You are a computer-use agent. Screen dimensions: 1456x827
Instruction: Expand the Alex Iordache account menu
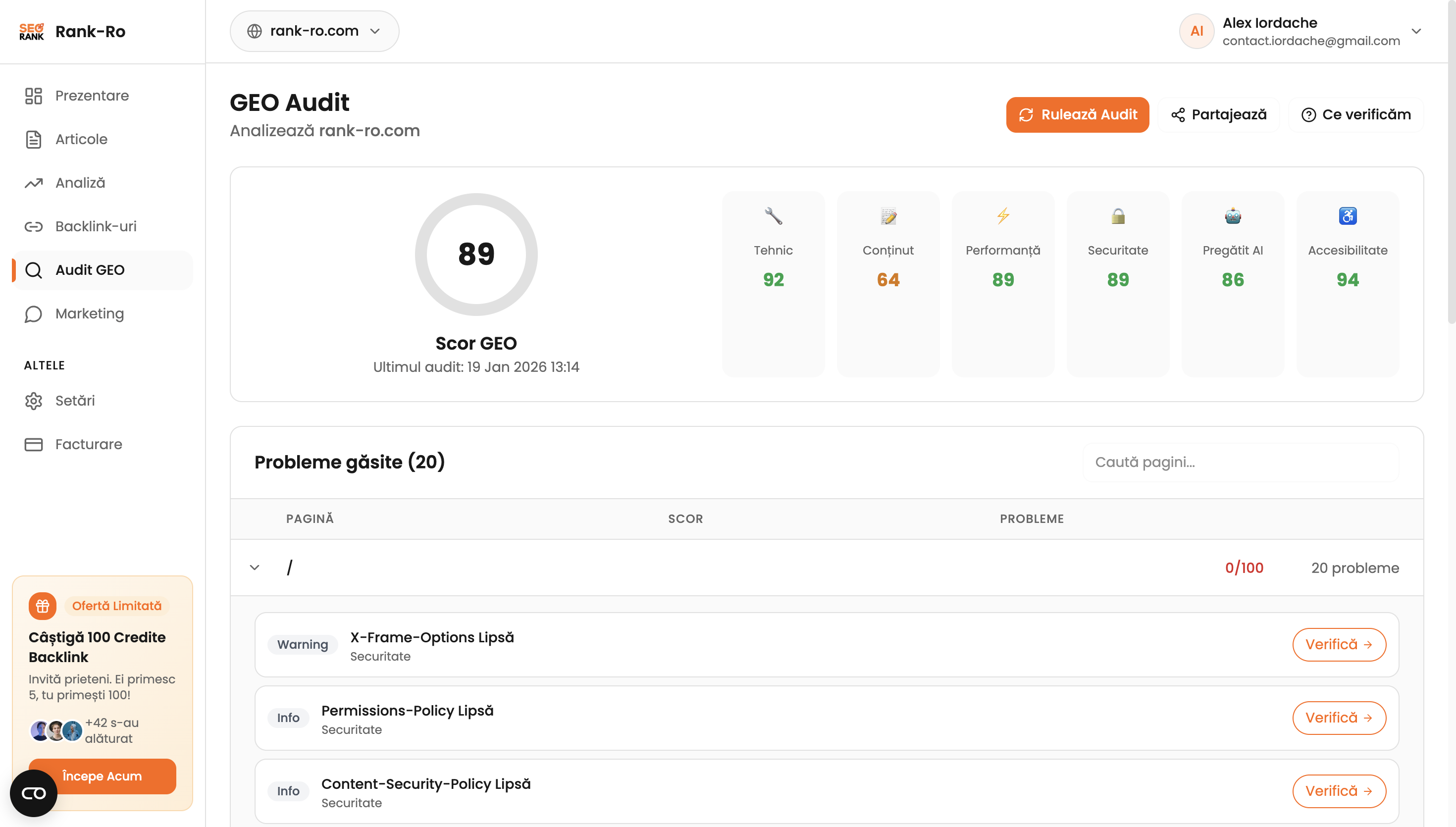coord(1416,31)
